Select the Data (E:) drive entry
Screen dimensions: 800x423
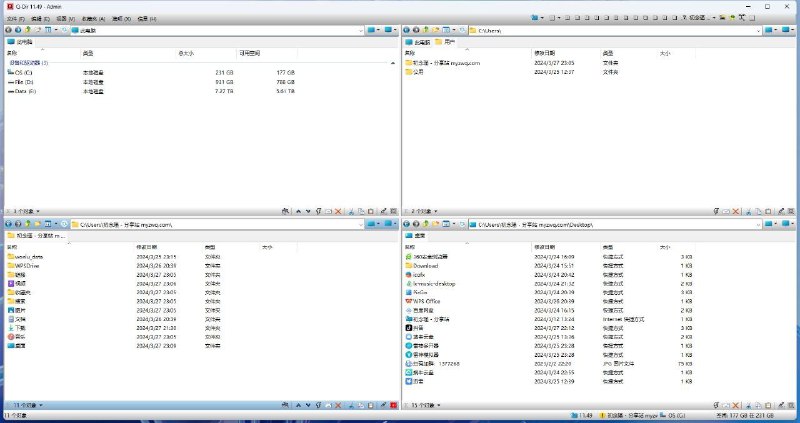click(25, 91)
